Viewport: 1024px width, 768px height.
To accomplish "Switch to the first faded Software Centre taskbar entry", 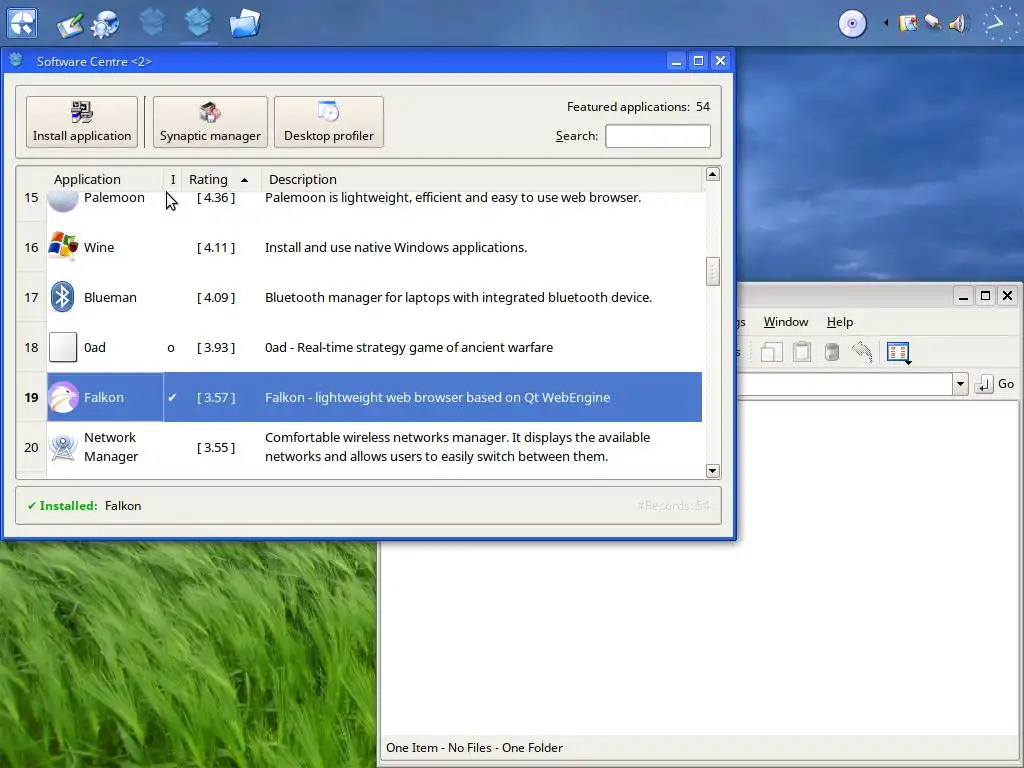I will 152,22.
